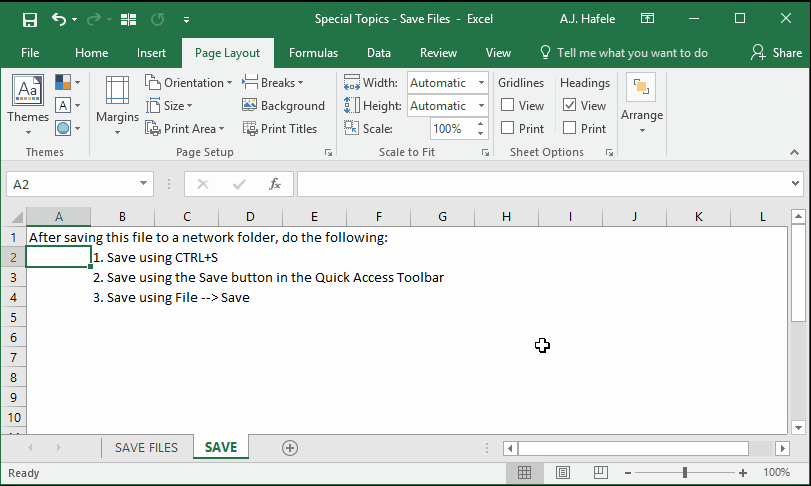This screenshot has height=486, width=811.
Task: Click the Insert Function fx icon
Action: 275,184
